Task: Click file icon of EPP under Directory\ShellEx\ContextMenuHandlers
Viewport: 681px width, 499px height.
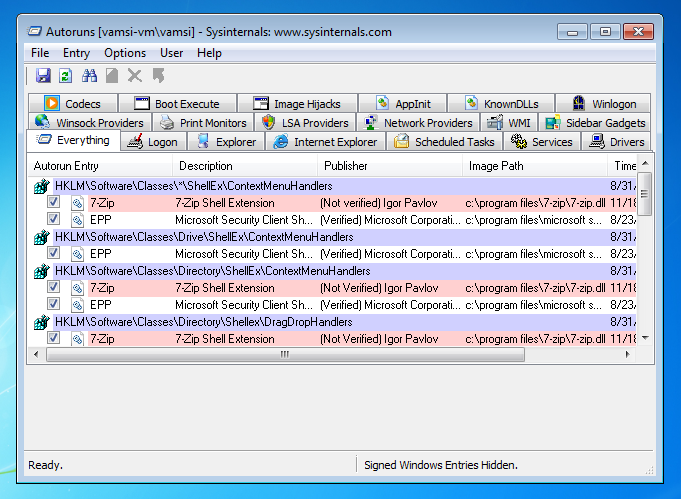Action: click(77, 305)
